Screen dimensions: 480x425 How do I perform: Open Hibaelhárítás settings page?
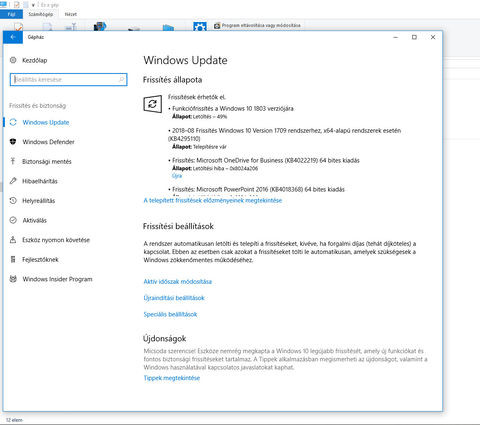[x=40, y=181]
